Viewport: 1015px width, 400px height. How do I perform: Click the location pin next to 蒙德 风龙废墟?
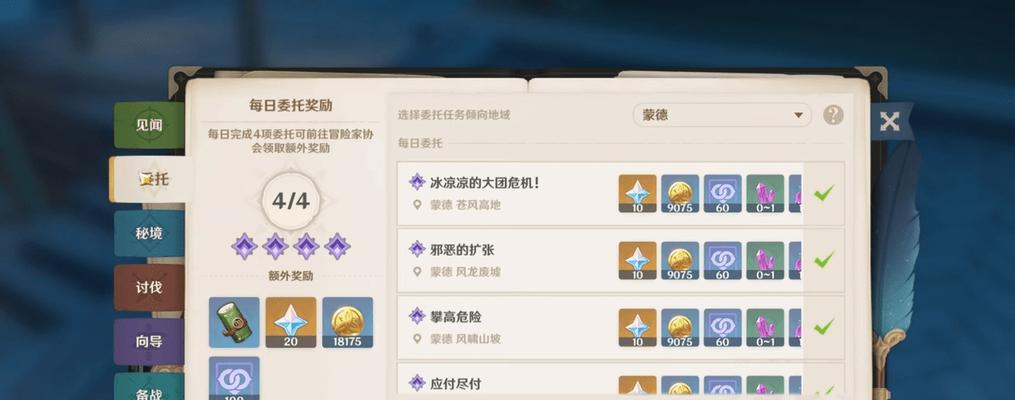[418, 272]
